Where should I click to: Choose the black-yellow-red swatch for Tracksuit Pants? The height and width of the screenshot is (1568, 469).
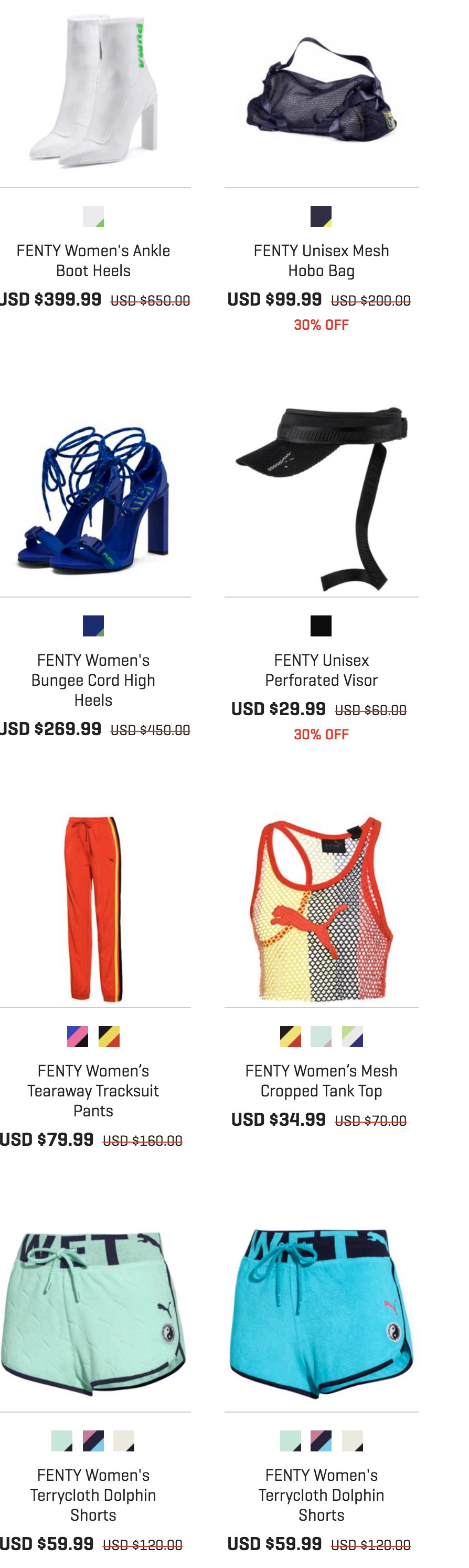pyautogui.click(x=109, y=1036)
